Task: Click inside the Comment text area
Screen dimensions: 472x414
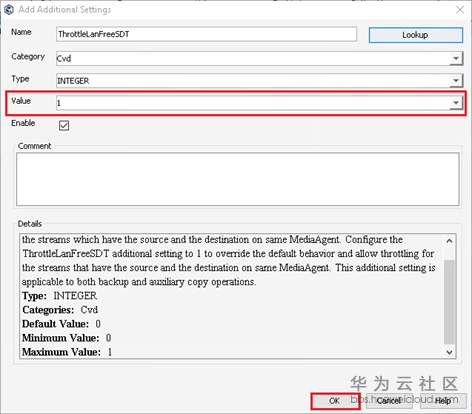Action: click(238, 179)
